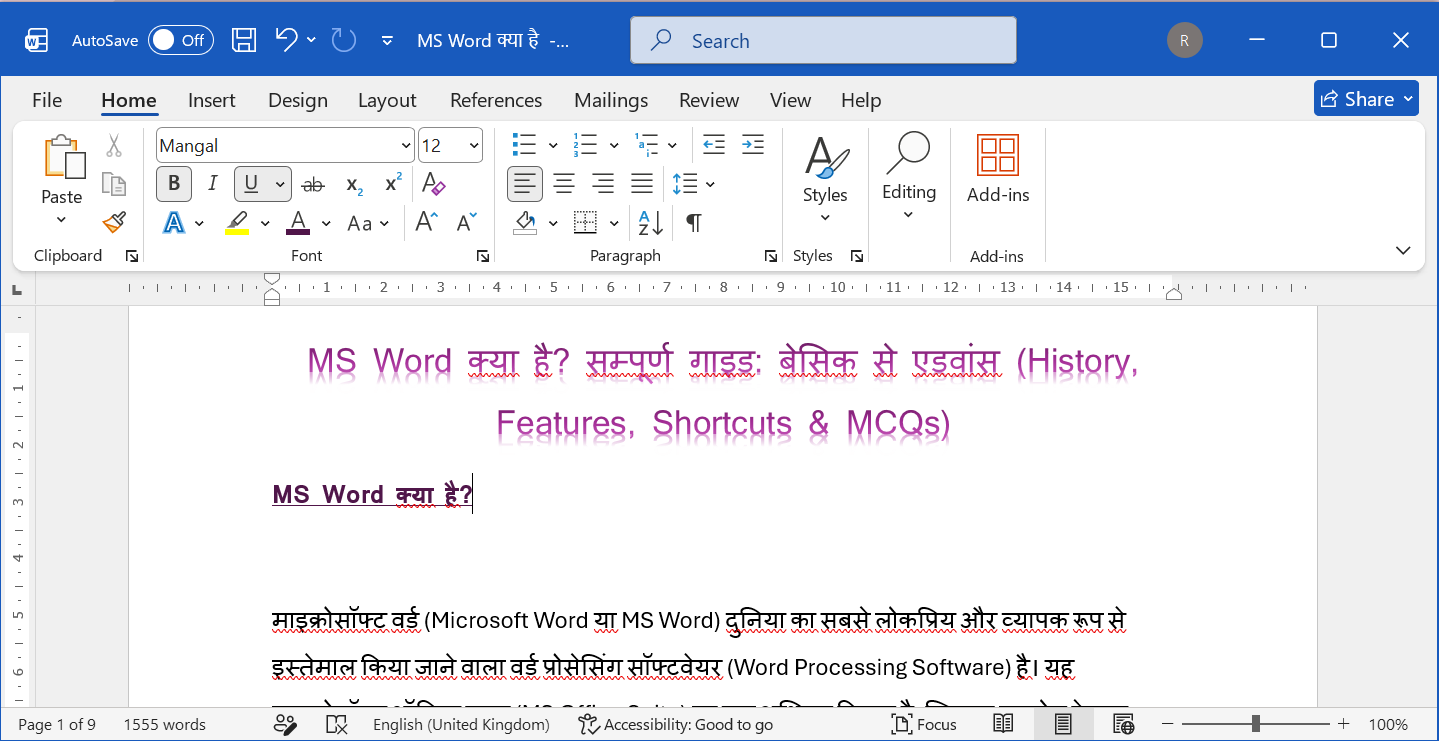The height and width of the screenshot is (741, 1439).
Task: Toggle Bold formatting
Action: 174,184
